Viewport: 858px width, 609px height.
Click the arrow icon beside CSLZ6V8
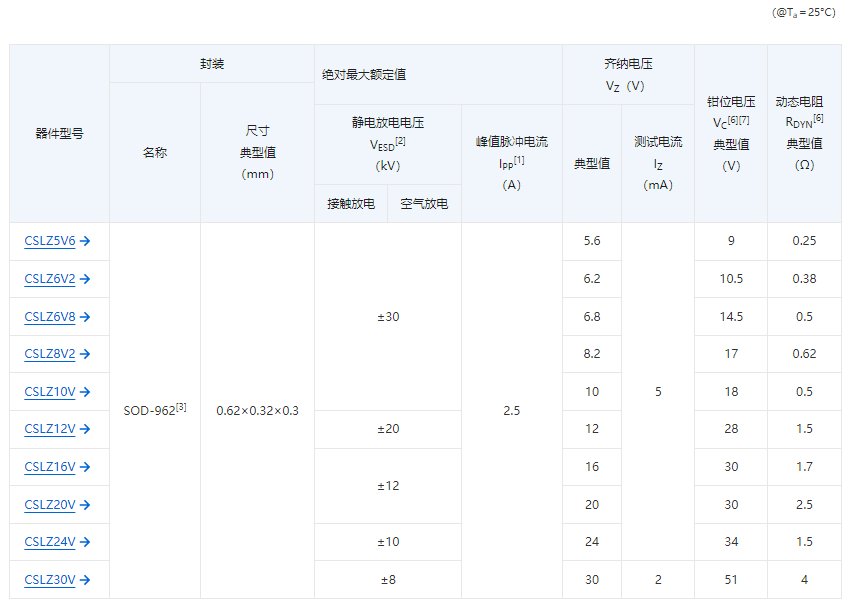[x=85, y=317]
